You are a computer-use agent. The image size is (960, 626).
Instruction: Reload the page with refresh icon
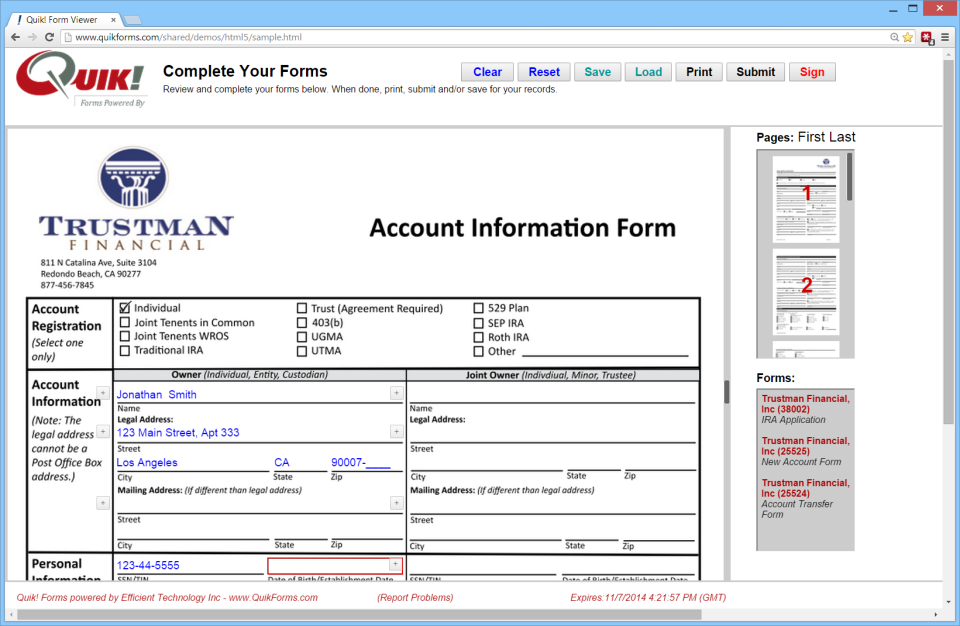click(x=50, y=37)
